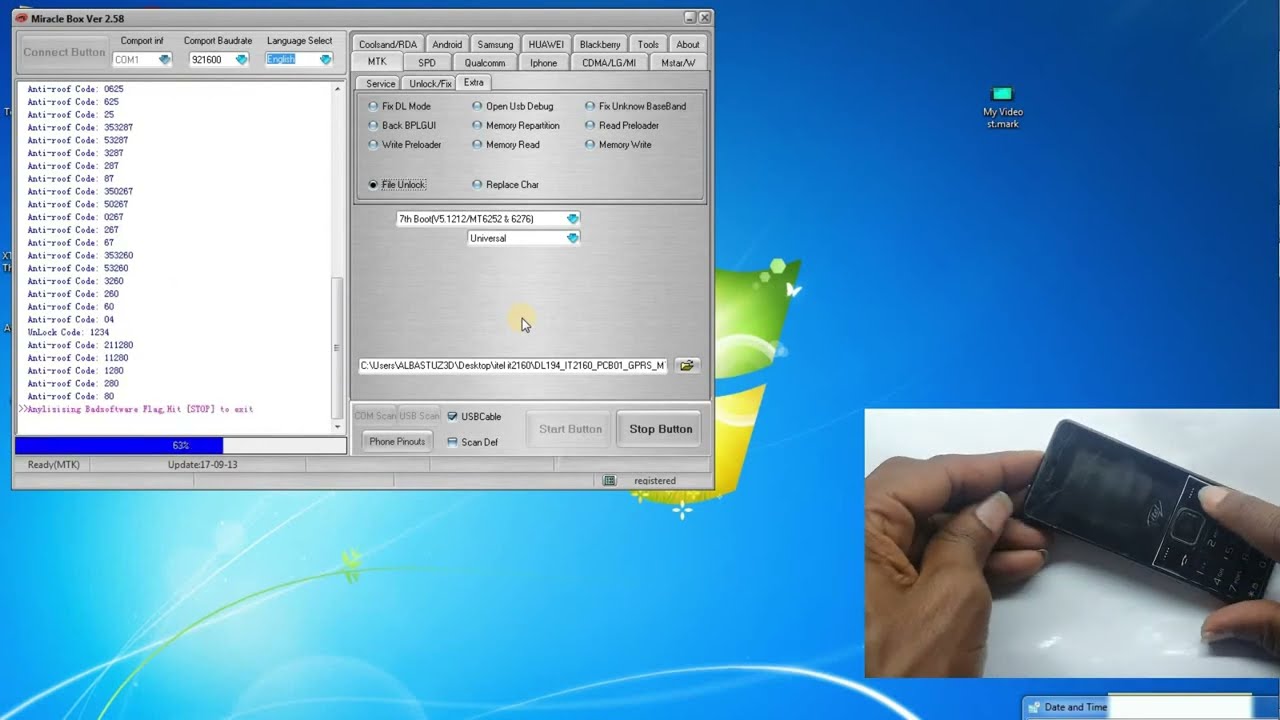
Task: Select Replace Char option
Action: (506, 185)
